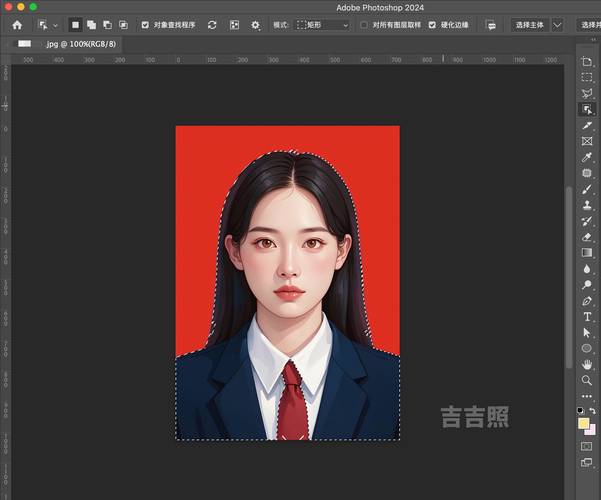Select the Frame tool with the crossed box
Viewport: 601px width, 500px height.
pos(586,141)
